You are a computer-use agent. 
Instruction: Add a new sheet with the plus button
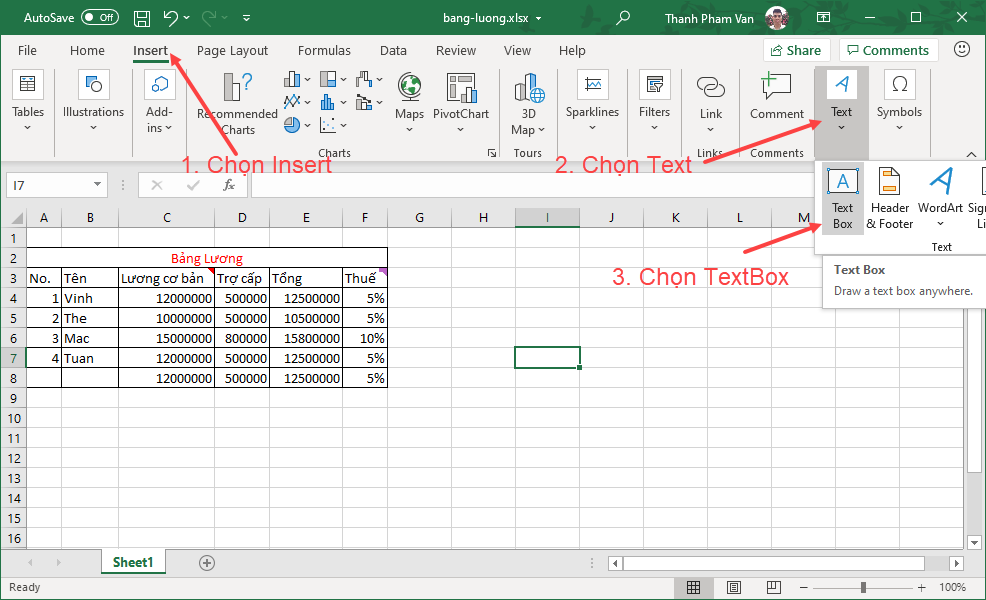click(x=207, y=563)
